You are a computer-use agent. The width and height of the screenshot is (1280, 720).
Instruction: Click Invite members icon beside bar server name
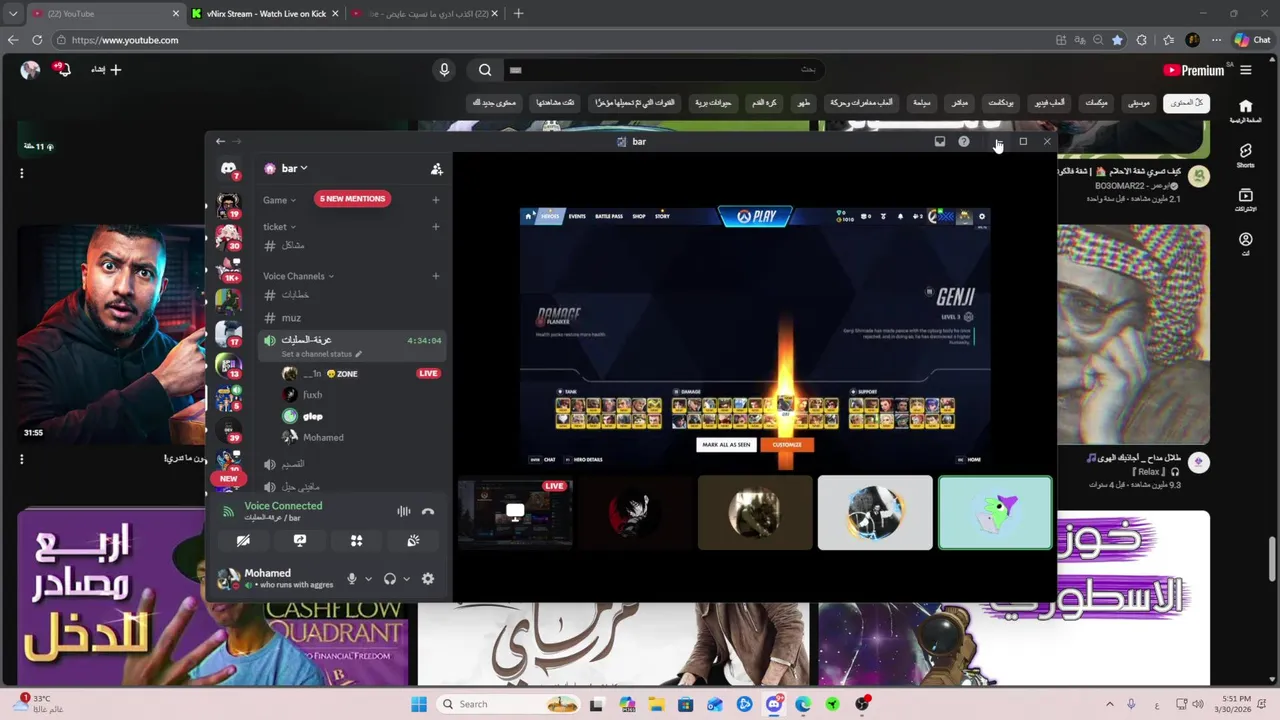tap(436, 169)
